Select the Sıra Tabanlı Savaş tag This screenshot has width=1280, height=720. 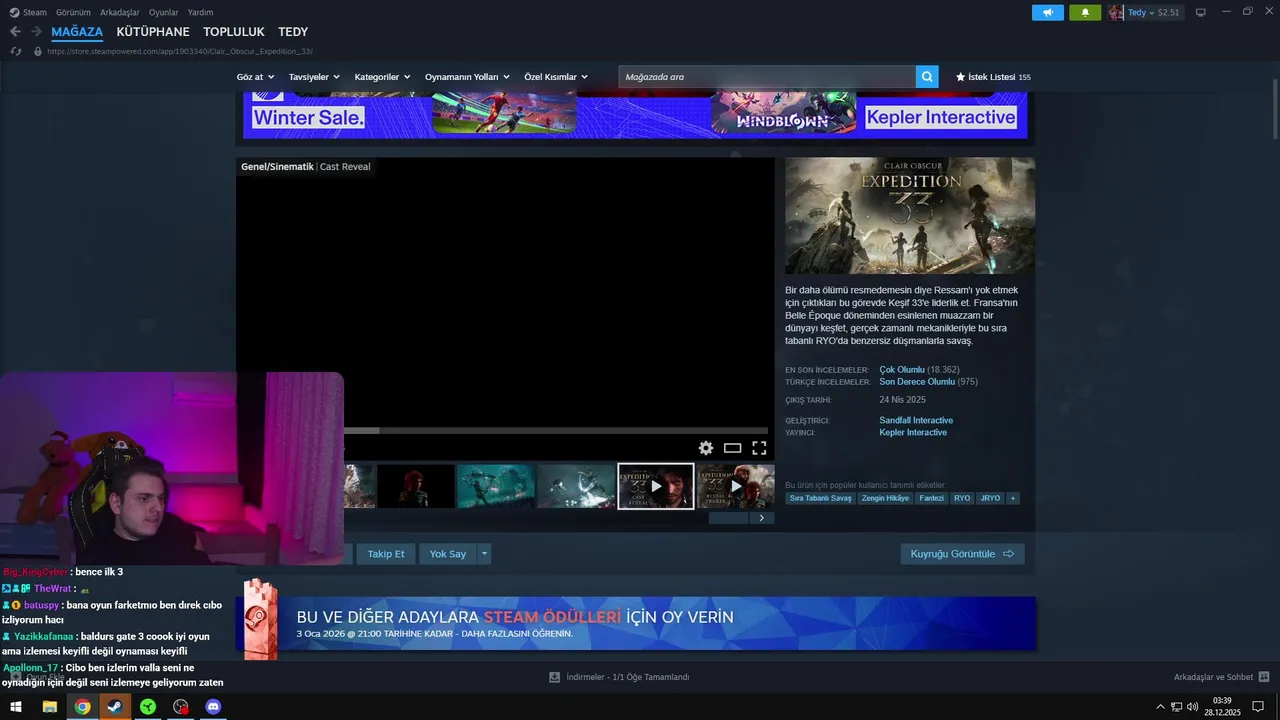820,498
